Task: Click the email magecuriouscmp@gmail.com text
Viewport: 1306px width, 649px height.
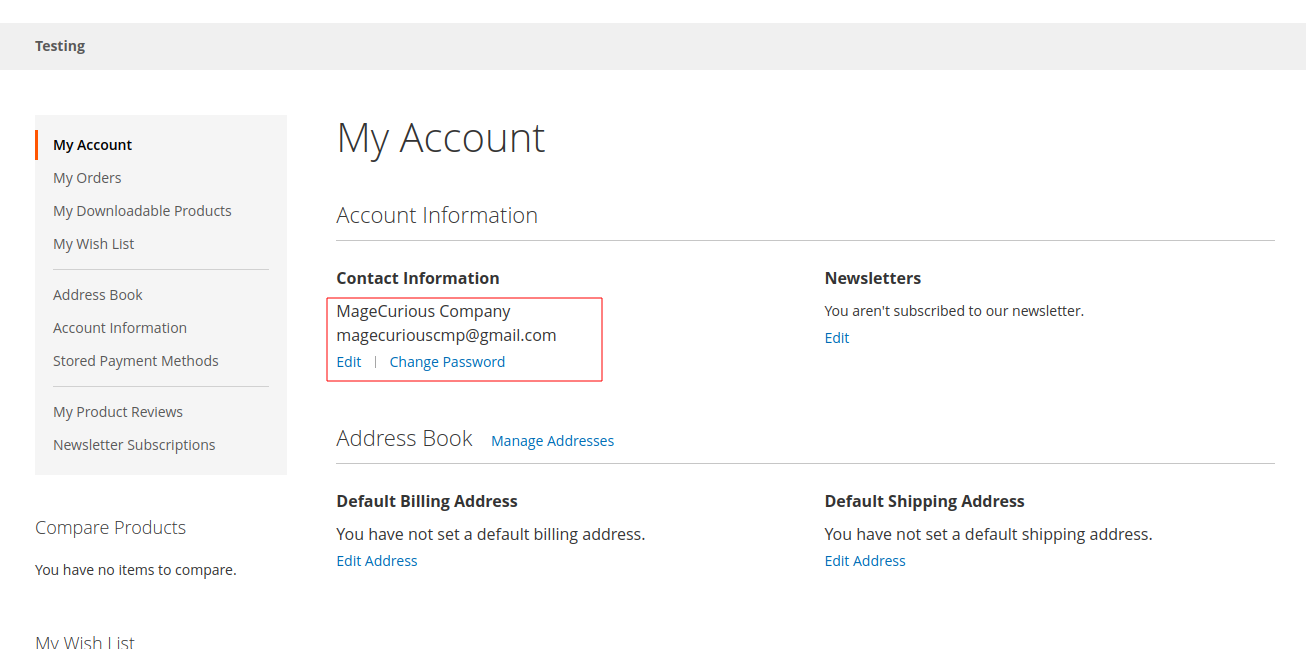Action: click(x=446, y=335)
